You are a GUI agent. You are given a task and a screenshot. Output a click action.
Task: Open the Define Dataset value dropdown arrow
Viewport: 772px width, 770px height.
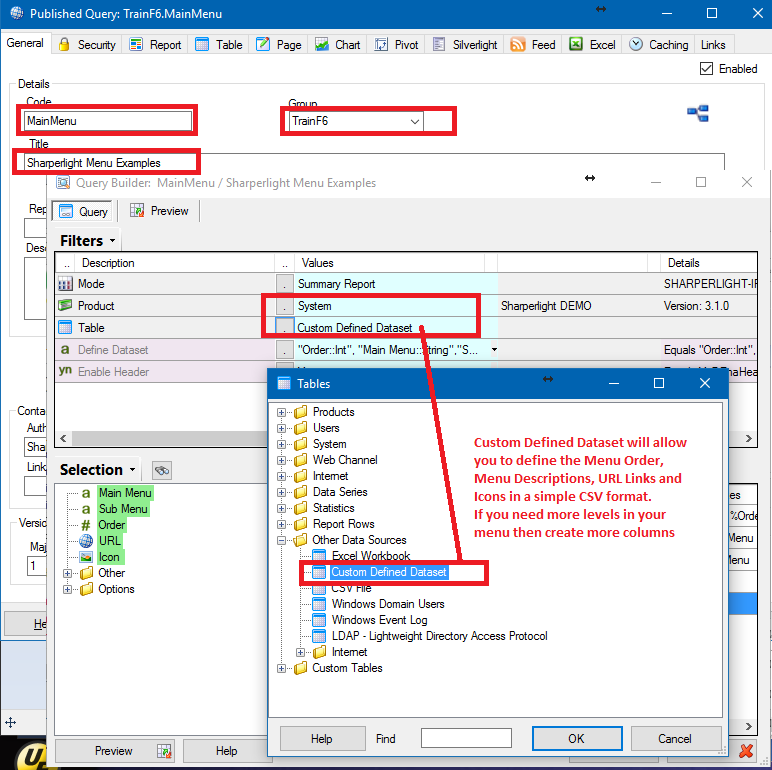(494, 350)
